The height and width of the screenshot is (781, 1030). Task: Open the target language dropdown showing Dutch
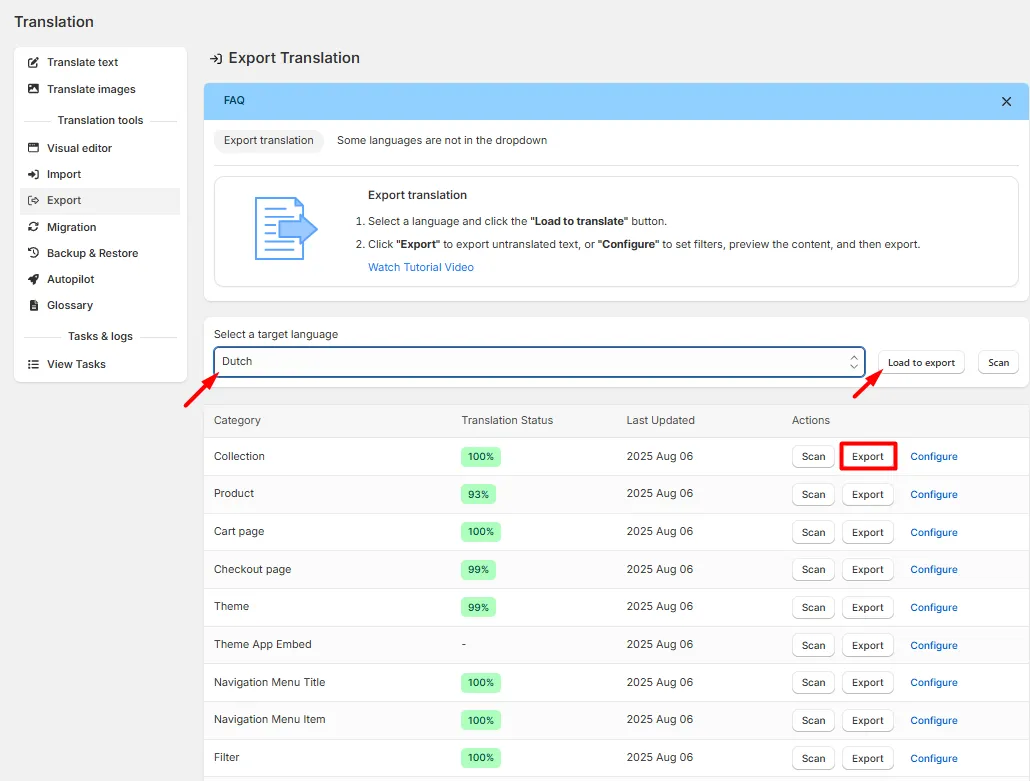click(539, 362)
